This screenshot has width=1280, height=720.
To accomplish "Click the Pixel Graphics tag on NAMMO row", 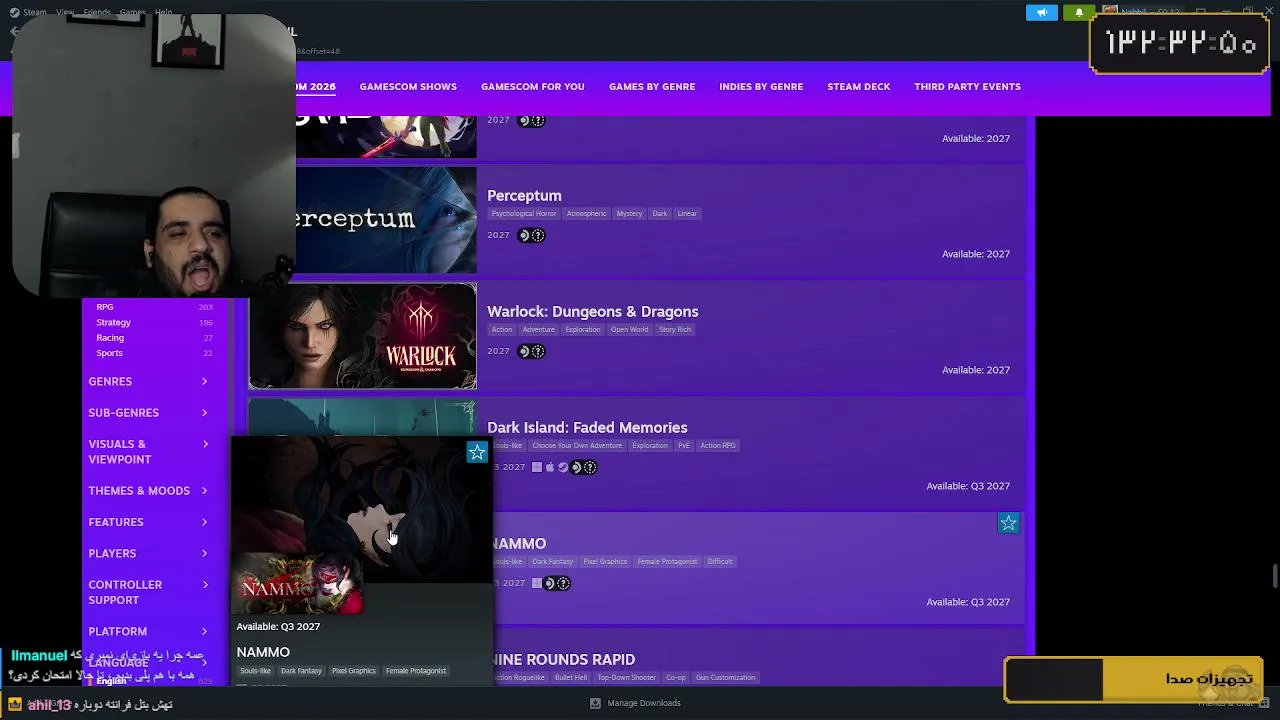I will [x=605, y=562].
